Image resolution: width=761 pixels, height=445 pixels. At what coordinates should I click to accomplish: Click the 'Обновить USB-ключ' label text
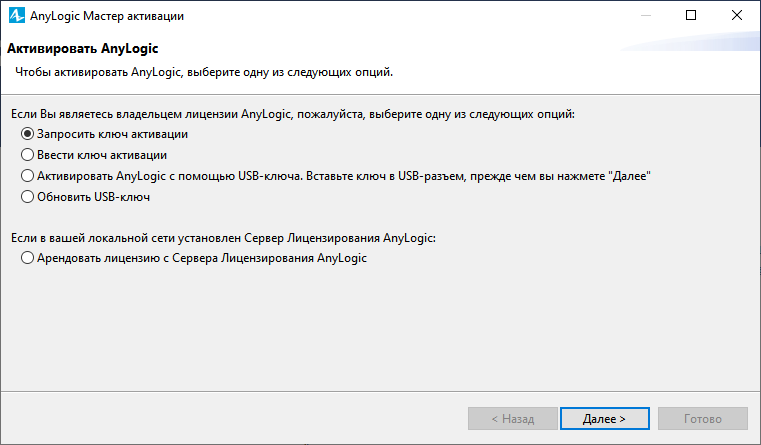click(94, 197)
